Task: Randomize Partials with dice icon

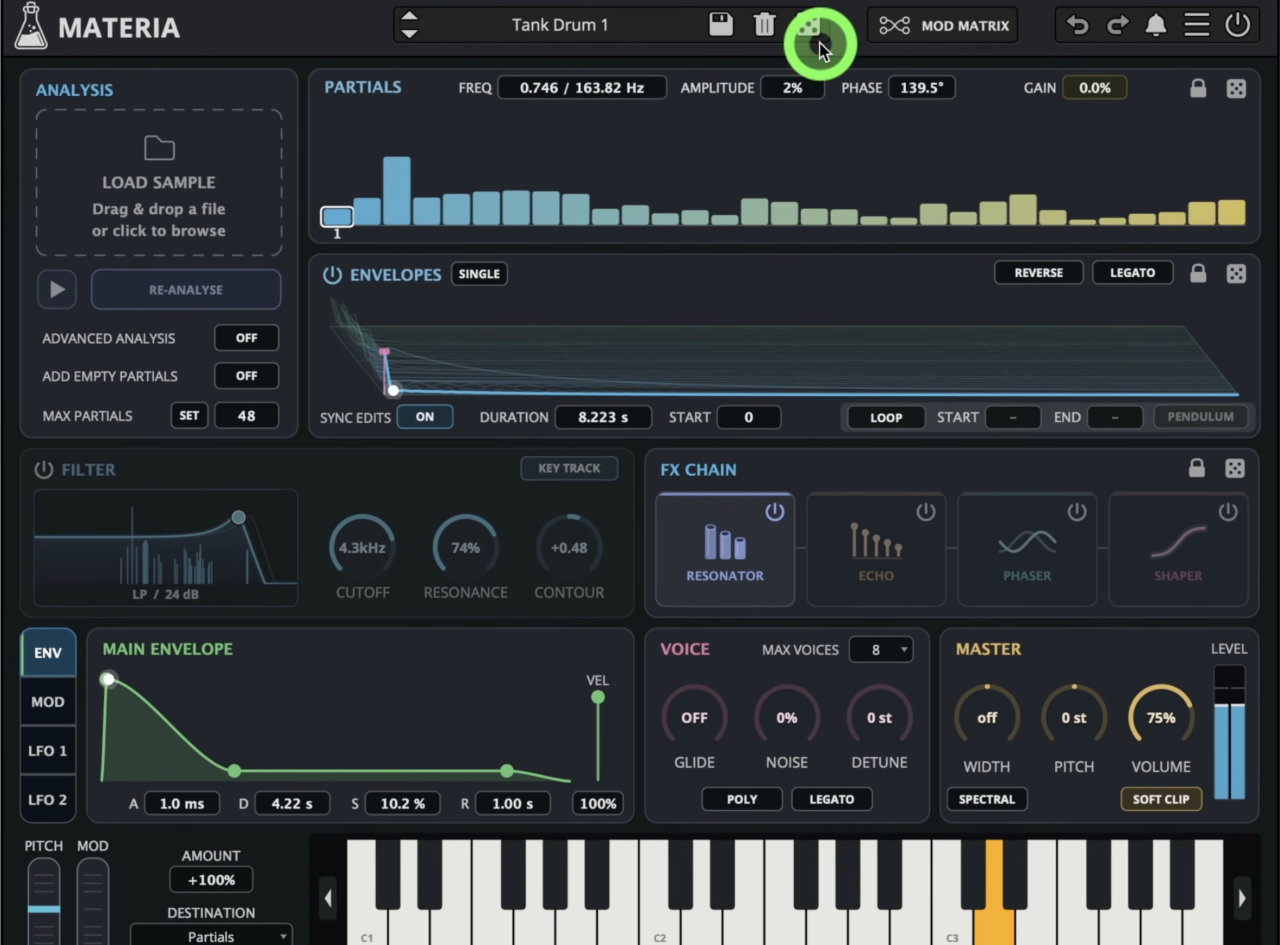Action: pyautogui.click(x=1236, y=88)
